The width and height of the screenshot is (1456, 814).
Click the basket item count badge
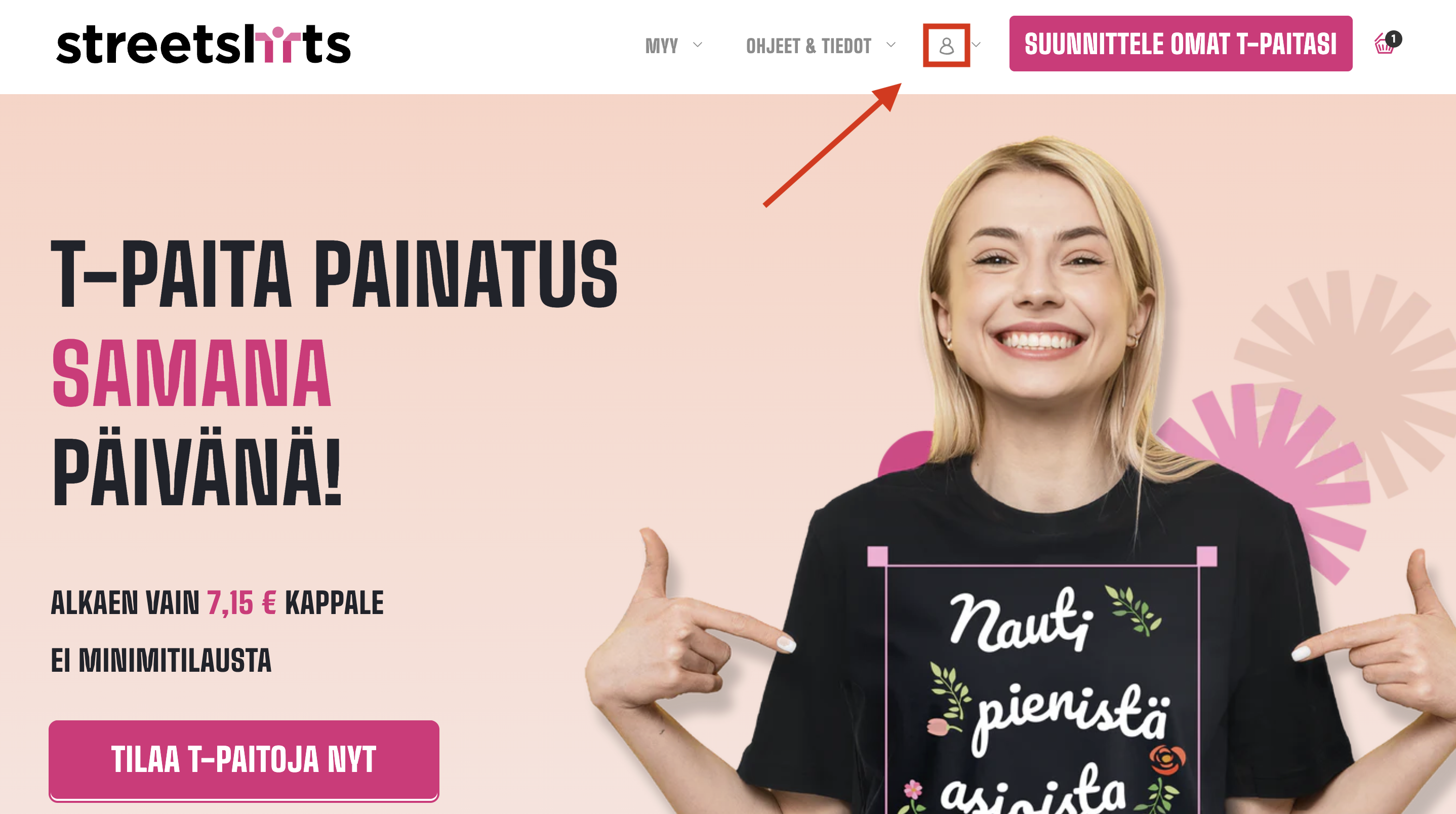point(1394,38)
